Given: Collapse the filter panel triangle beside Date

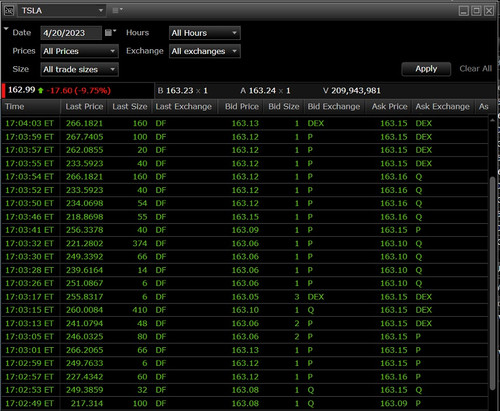Looking at the screenshot, I should click(x=6, y=29).
